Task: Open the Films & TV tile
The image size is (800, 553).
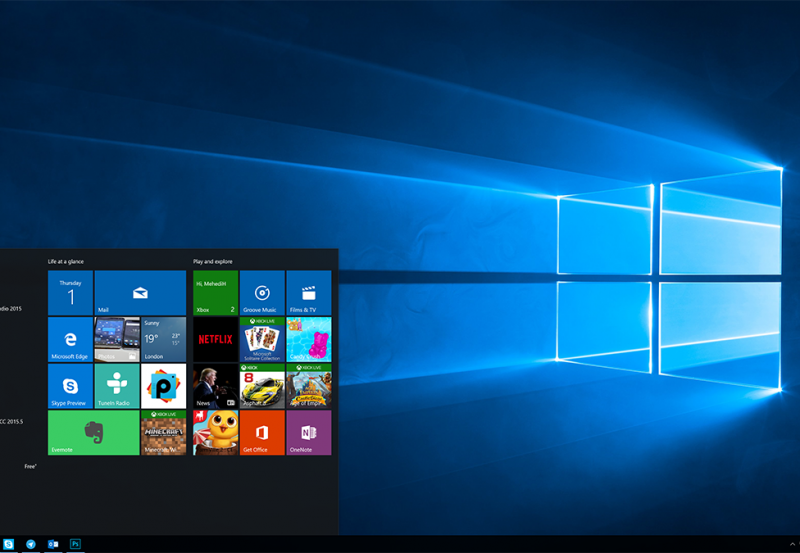Action: coord(309,293)
